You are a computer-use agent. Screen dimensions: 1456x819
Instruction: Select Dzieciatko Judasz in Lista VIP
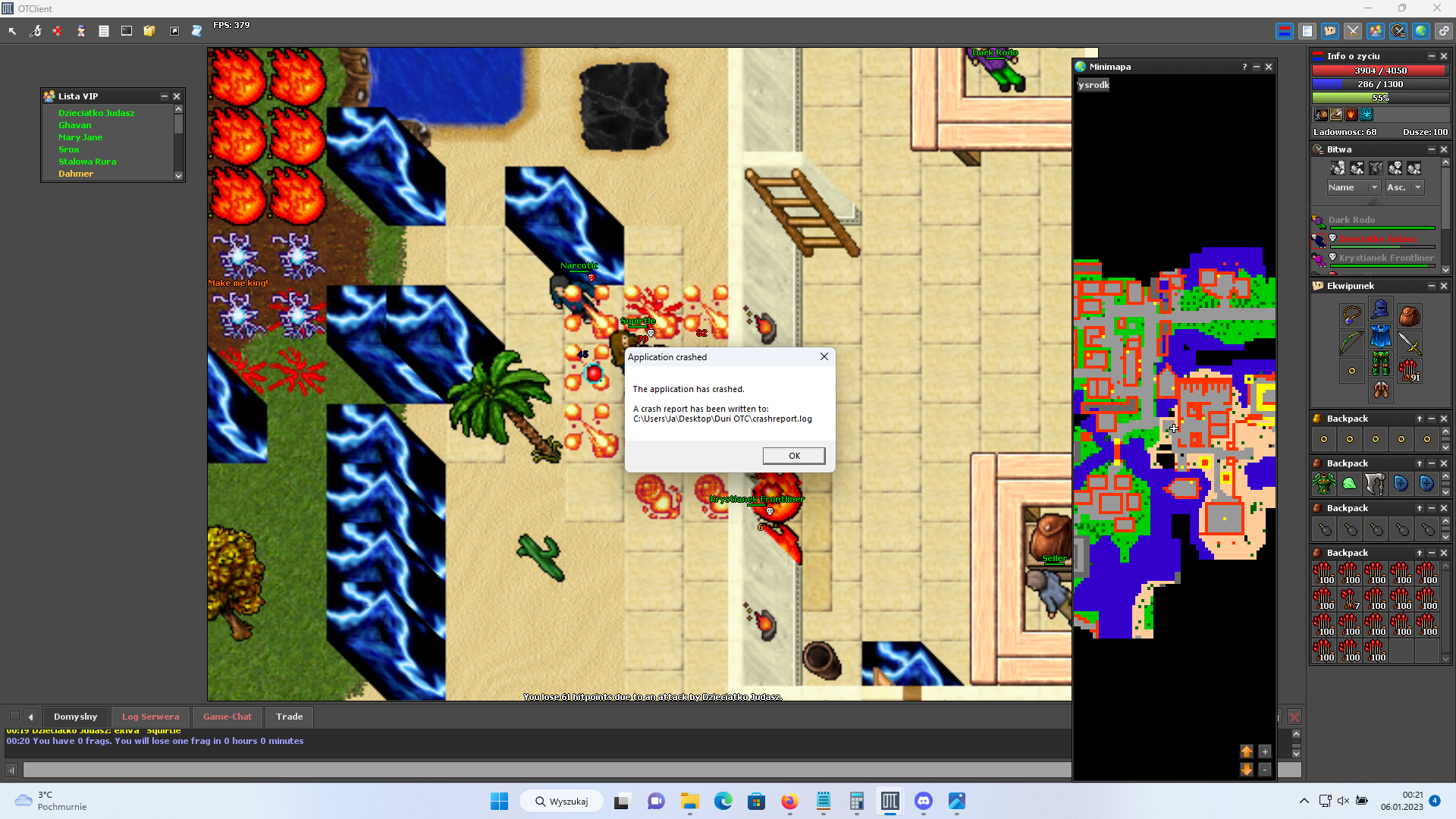point(96,113)
